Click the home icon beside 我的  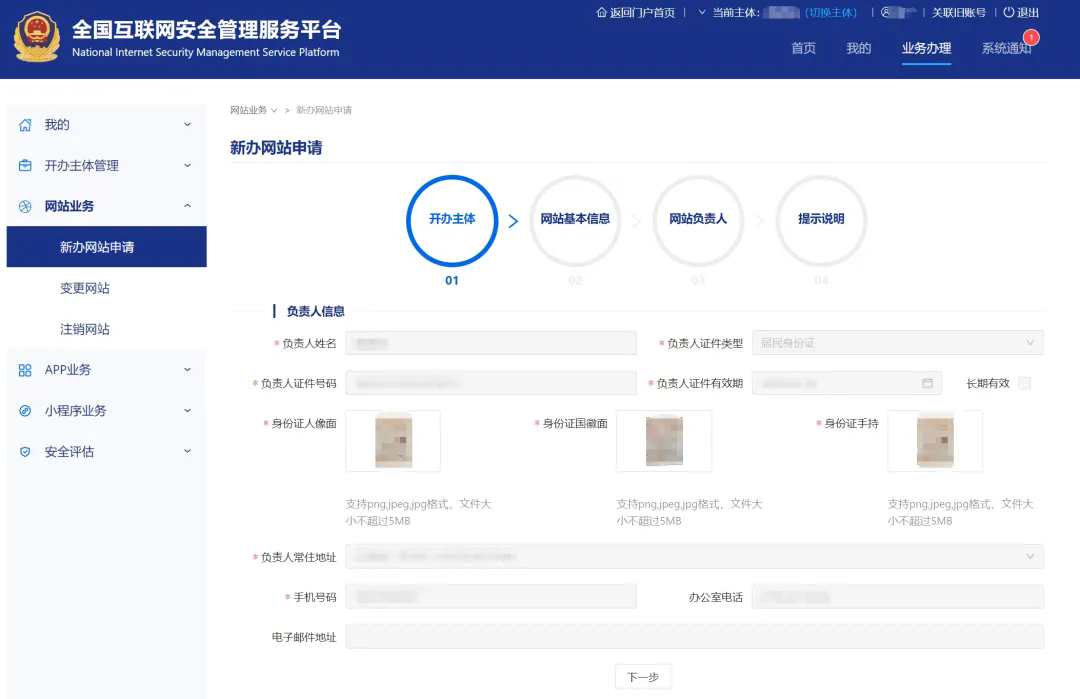click(x=26, y=125)
